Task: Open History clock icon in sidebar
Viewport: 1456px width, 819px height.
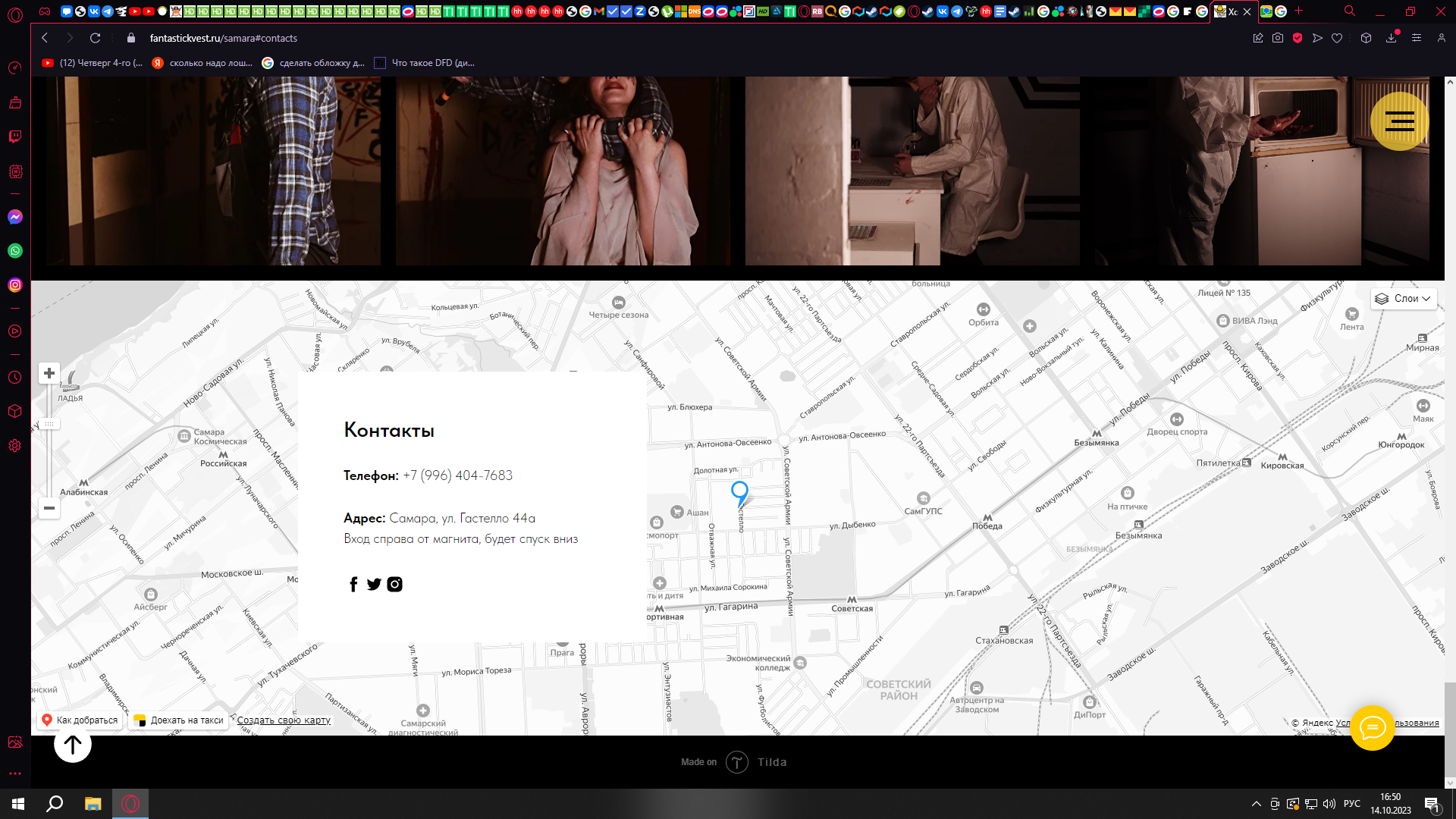Action: pyautogui.click(x=15, y=378)
